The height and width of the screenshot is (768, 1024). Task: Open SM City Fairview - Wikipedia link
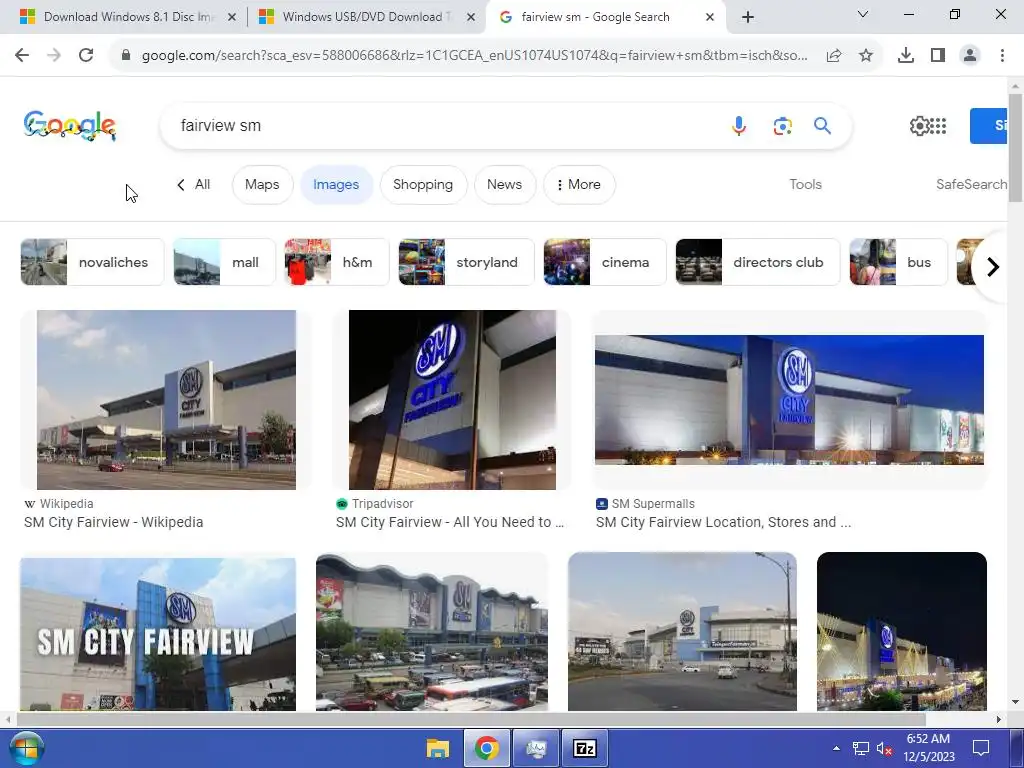(x=114, y=522)
